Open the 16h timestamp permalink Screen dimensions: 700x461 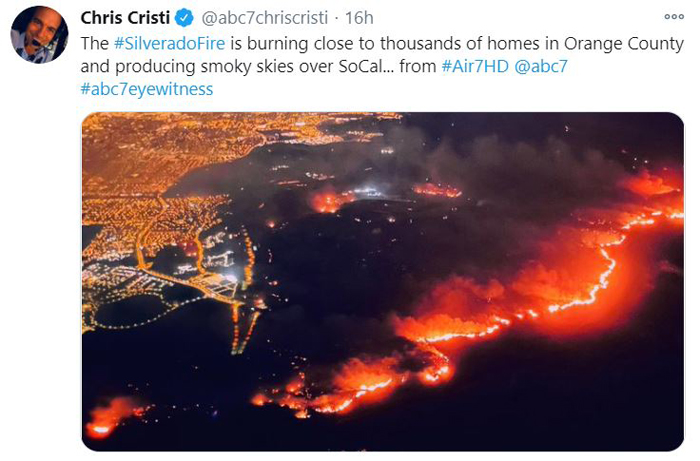pyautogui.click(x=359, y=18)
